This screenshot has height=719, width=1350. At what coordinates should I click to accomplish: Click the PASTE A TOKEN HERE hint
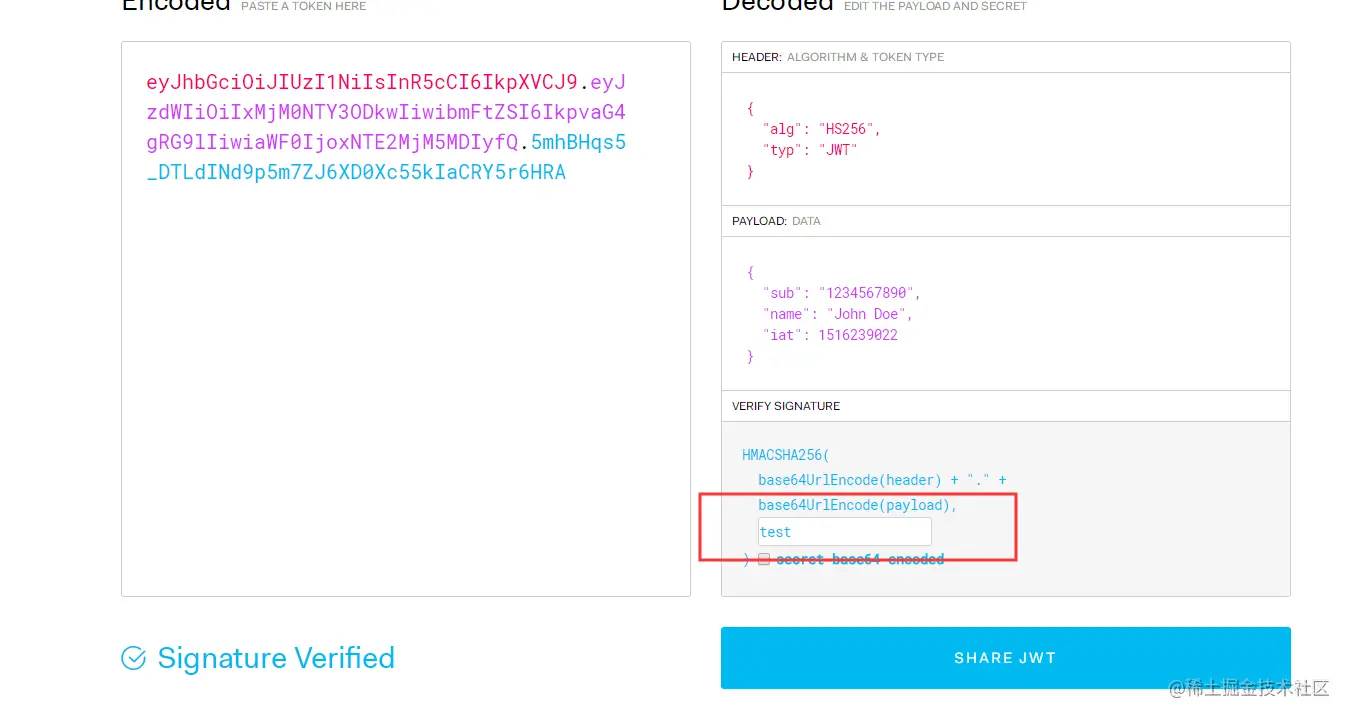click(304, 6)
